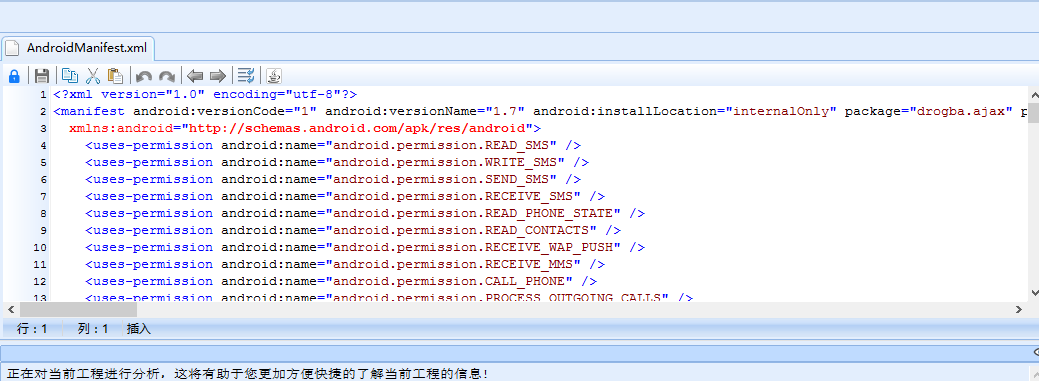Paste from clipboard icon in toolbar
This screenshot has width=1039, height=381.
click(115, 75)
